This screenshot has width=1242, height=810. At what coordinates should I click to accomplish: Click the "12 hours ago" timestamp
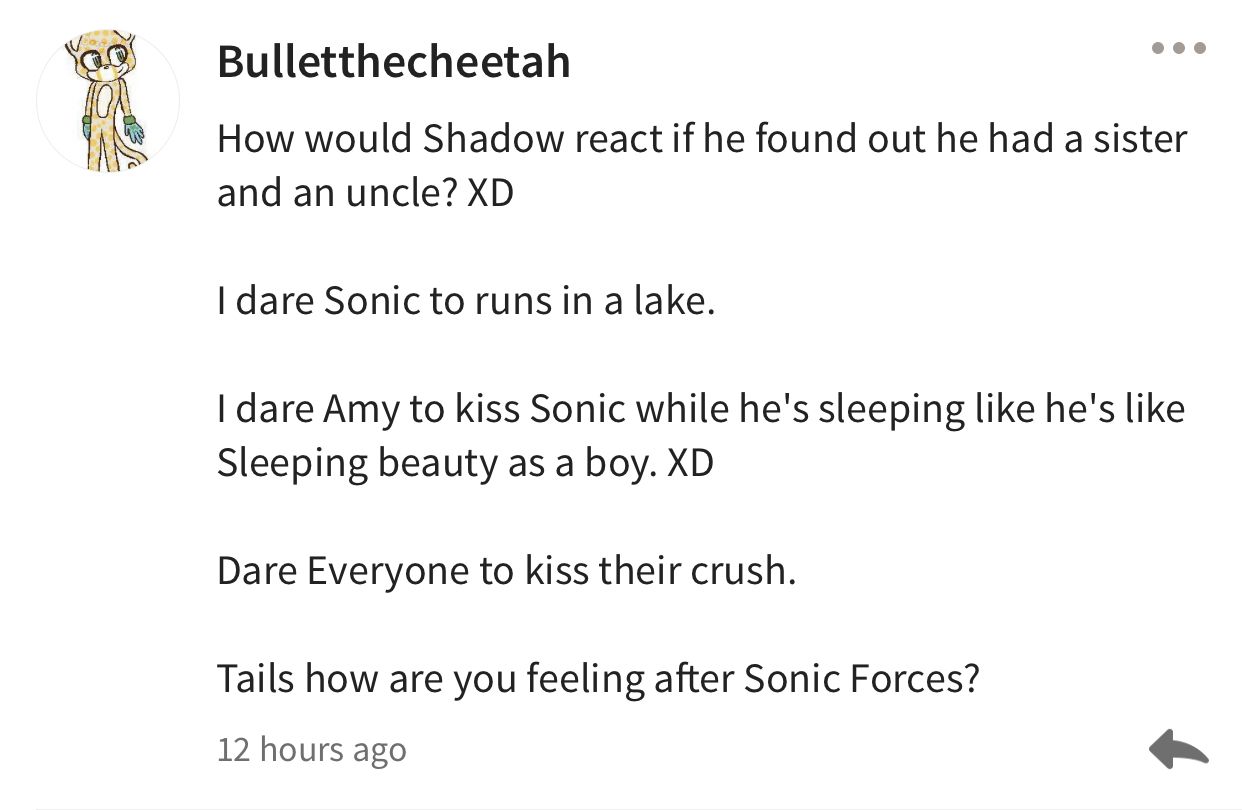311,749
